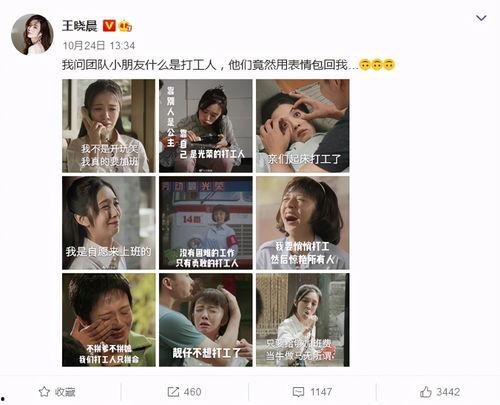Open meme image 我们打工人只拼命
This screenshot has width=500, height=405.
point(109,320)
